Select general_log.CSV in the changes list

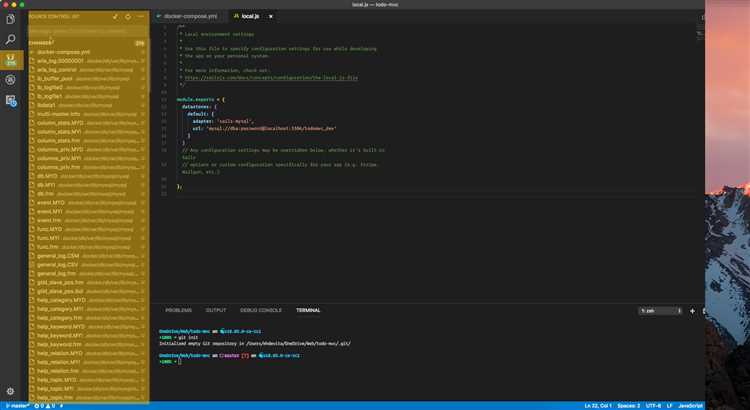[88, 265]
